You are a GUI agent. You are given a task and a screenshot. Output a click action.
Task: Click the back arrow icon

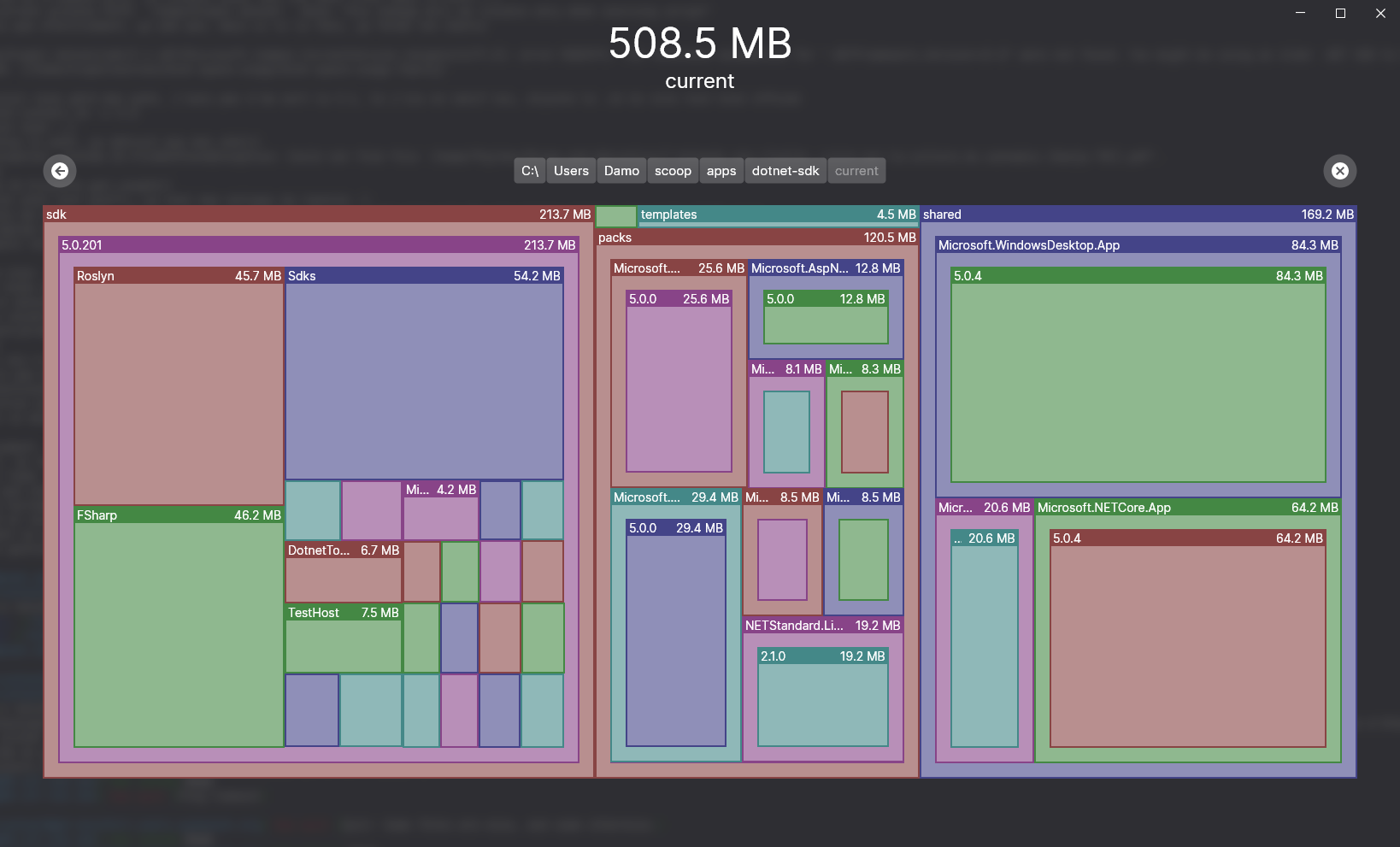pyautogui.click(x=60, y=171)
